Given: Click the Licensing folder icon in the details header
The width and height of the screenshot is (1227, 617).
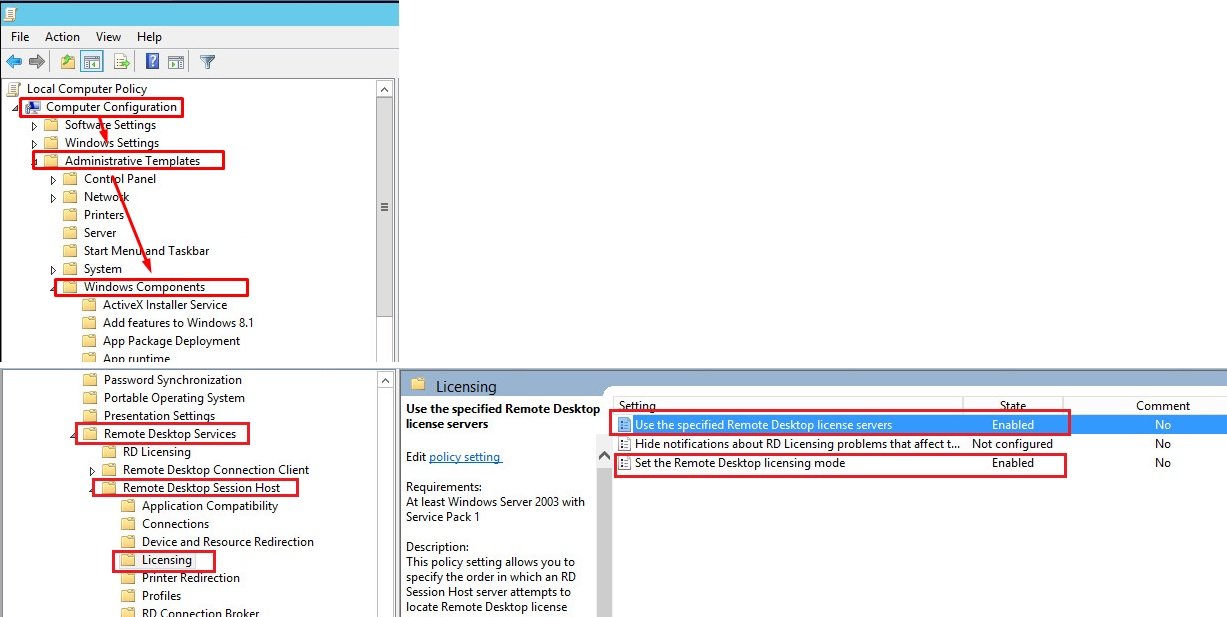Looking at the screenshot, I should tap(418, 385).
